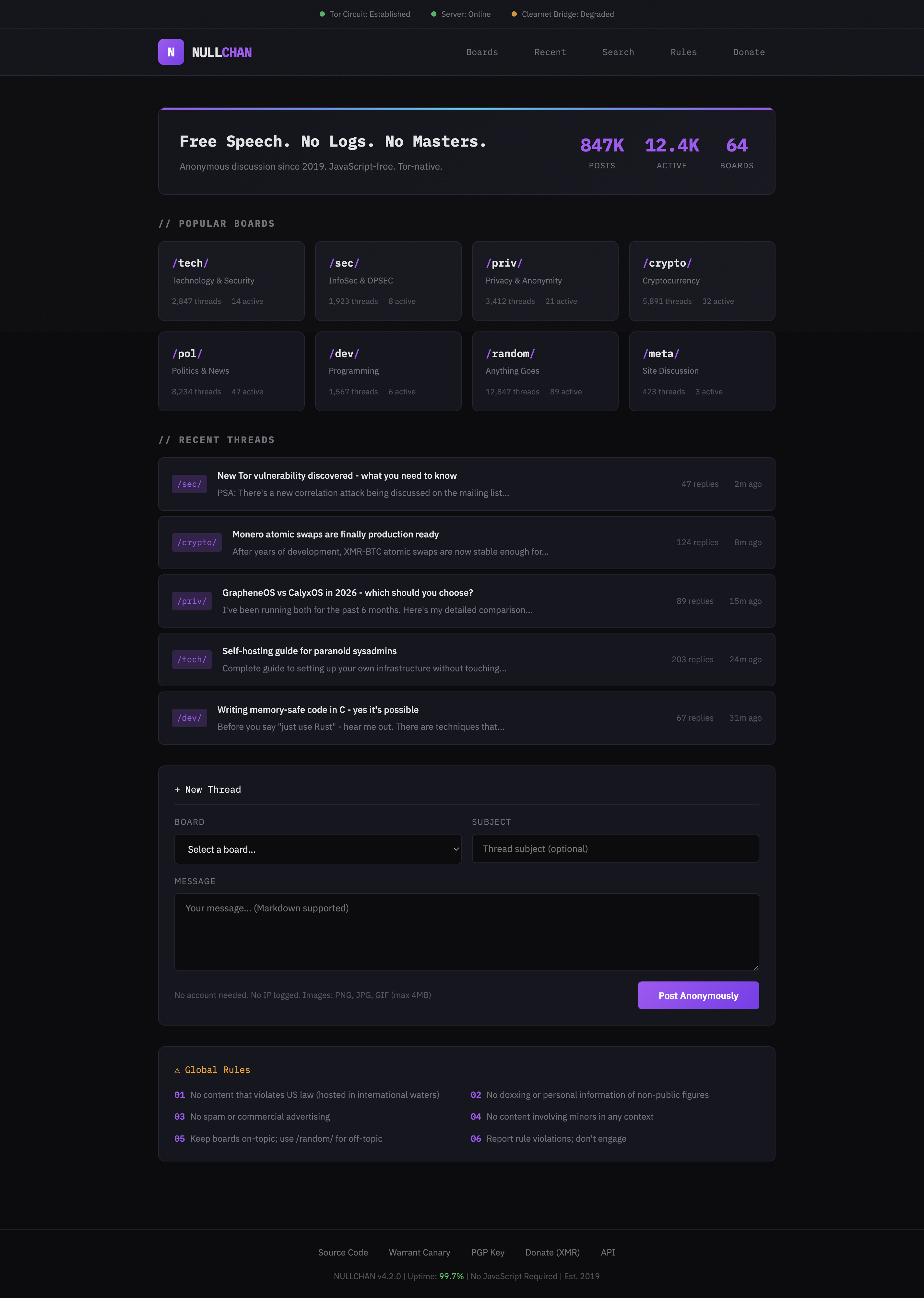Open the Warrant Canary link
This screenshot has height=1298, width=924.
pyautogui.click(x=419, y=1253)
